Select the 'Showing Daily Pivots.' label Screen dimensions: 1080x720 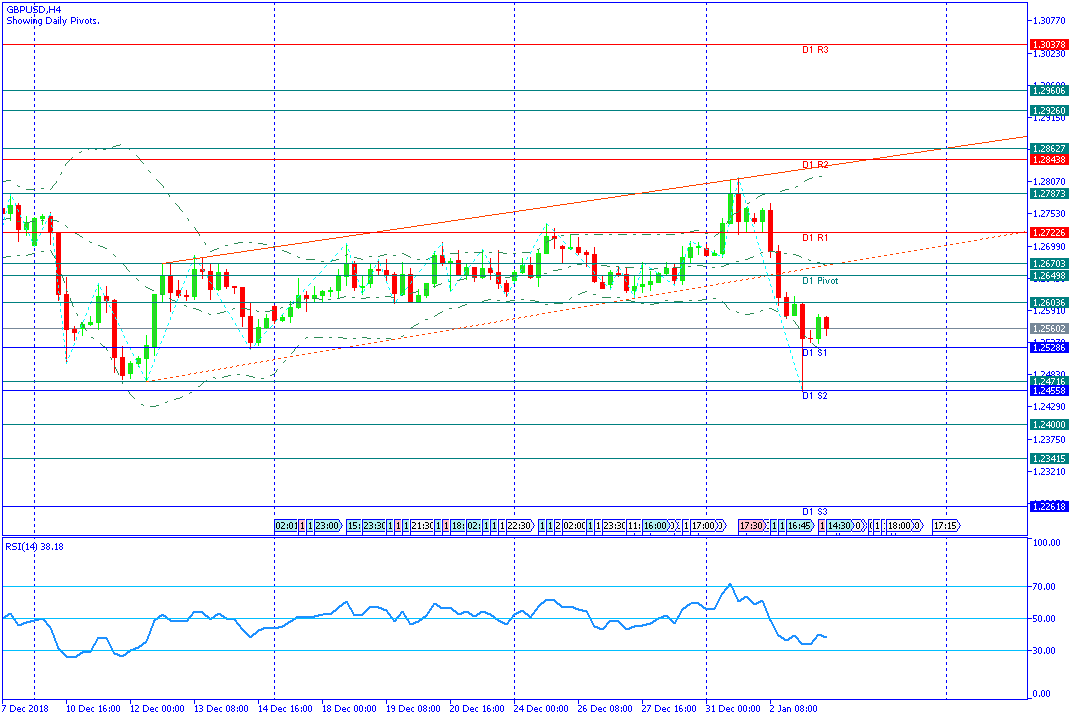[x=53, y=21]
